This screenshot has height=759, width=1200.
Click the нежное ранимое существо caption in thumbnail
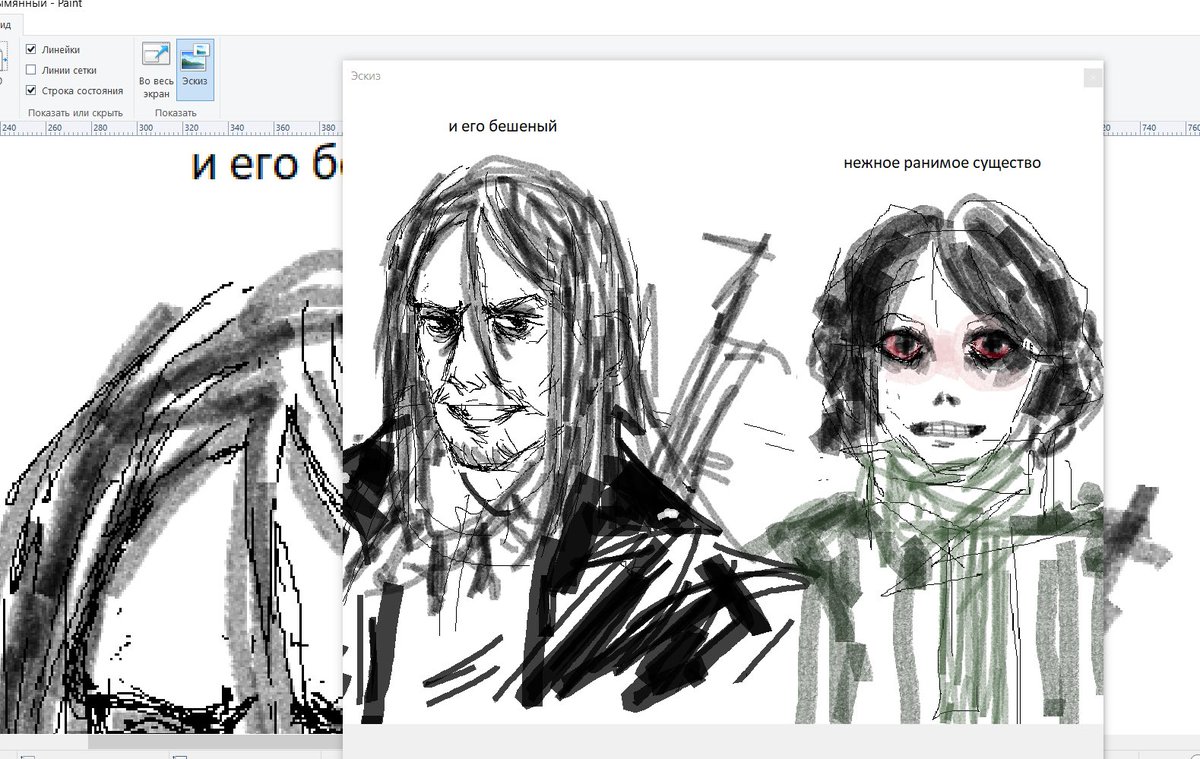(942, 163)
